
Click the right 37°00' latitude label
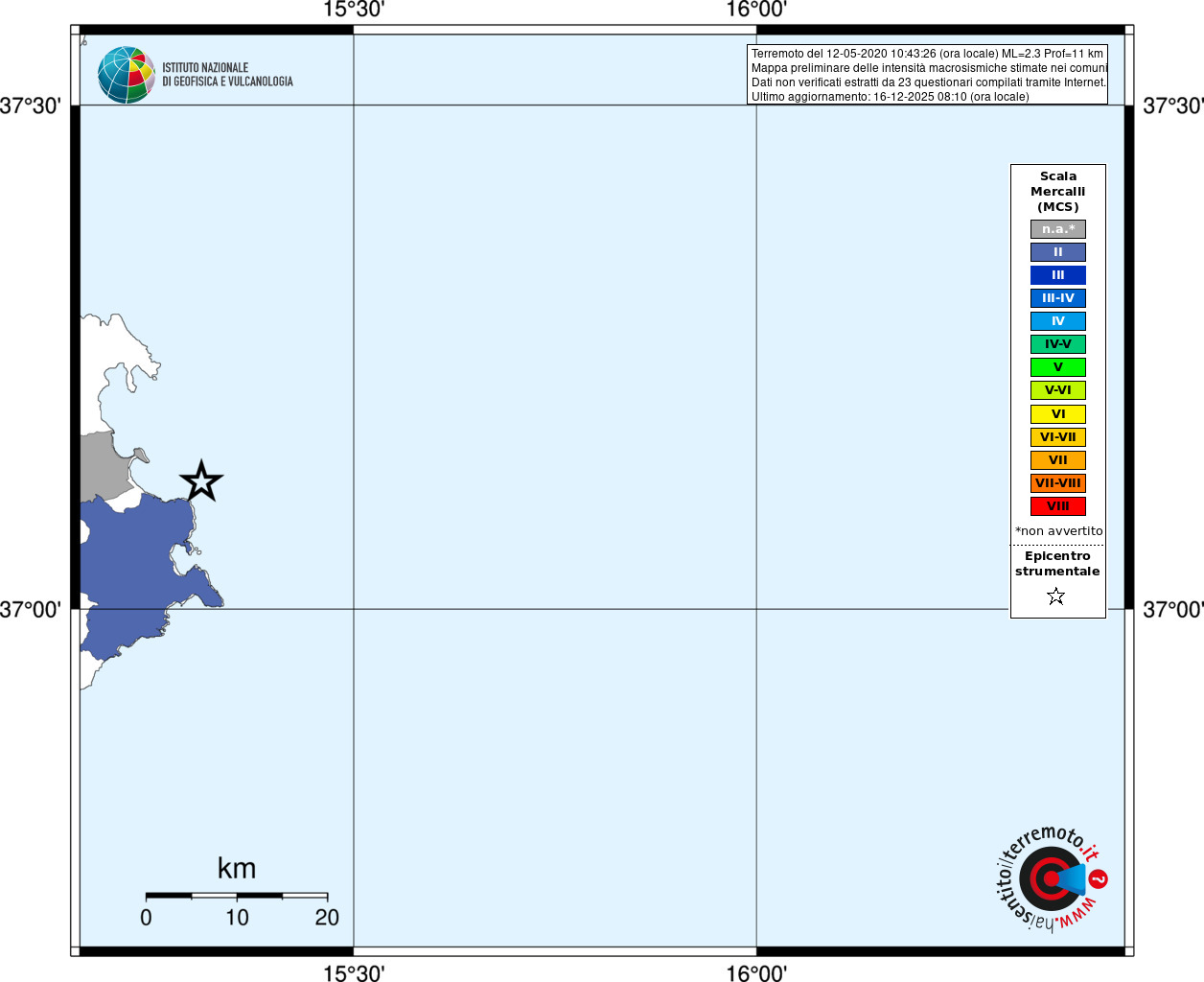tap(1173, 610)
